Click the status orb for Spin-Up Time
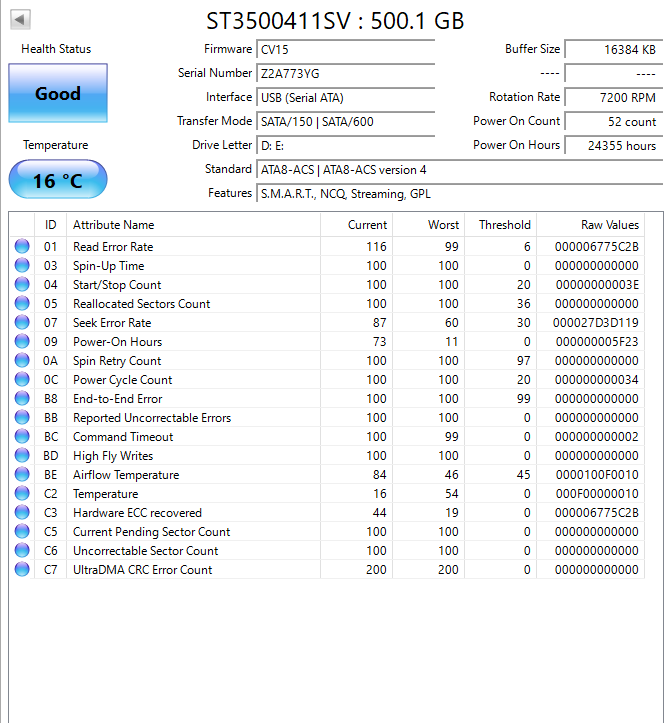Image resolution: width=667 pixels, height=723 pixels. pyautogui.click(x=22, y=265)
